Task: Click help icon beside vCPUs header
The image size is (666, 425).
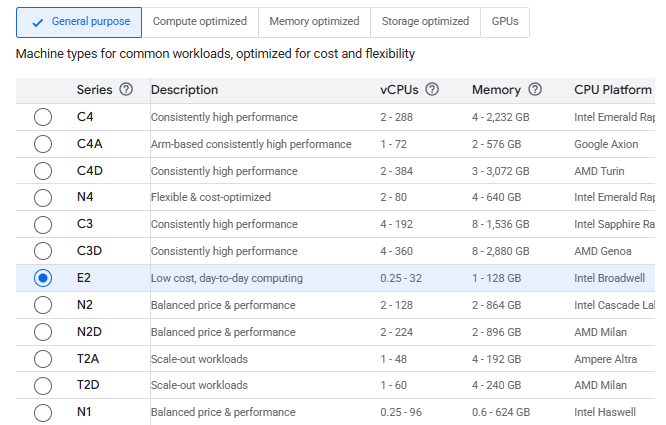Action: coord(432,90)
